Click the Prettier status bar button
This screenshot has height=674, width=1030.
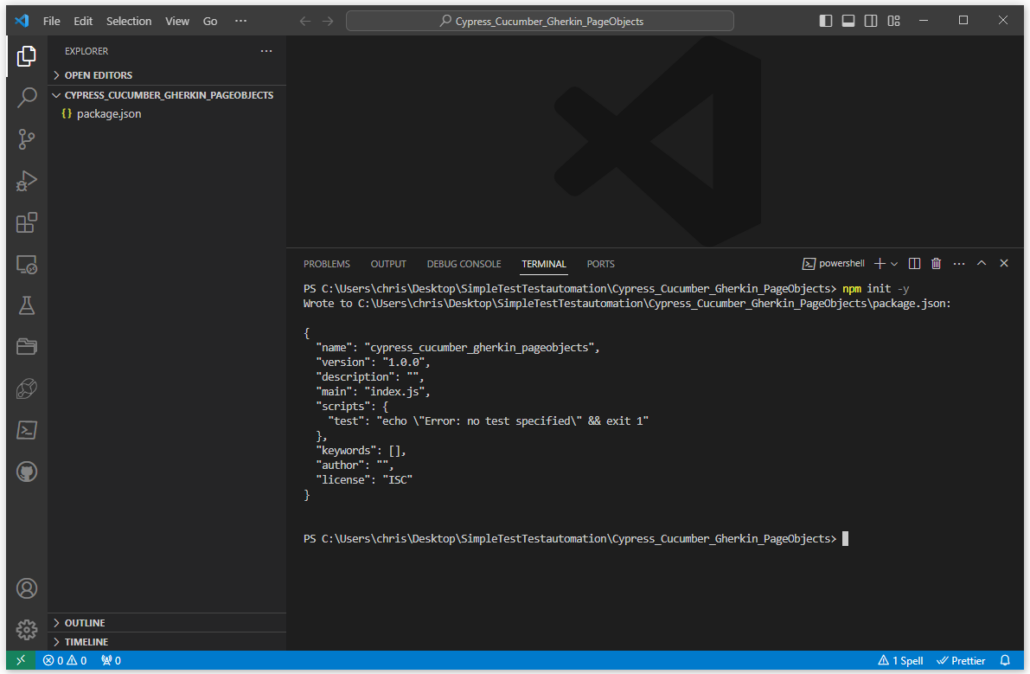click(960, 661)
